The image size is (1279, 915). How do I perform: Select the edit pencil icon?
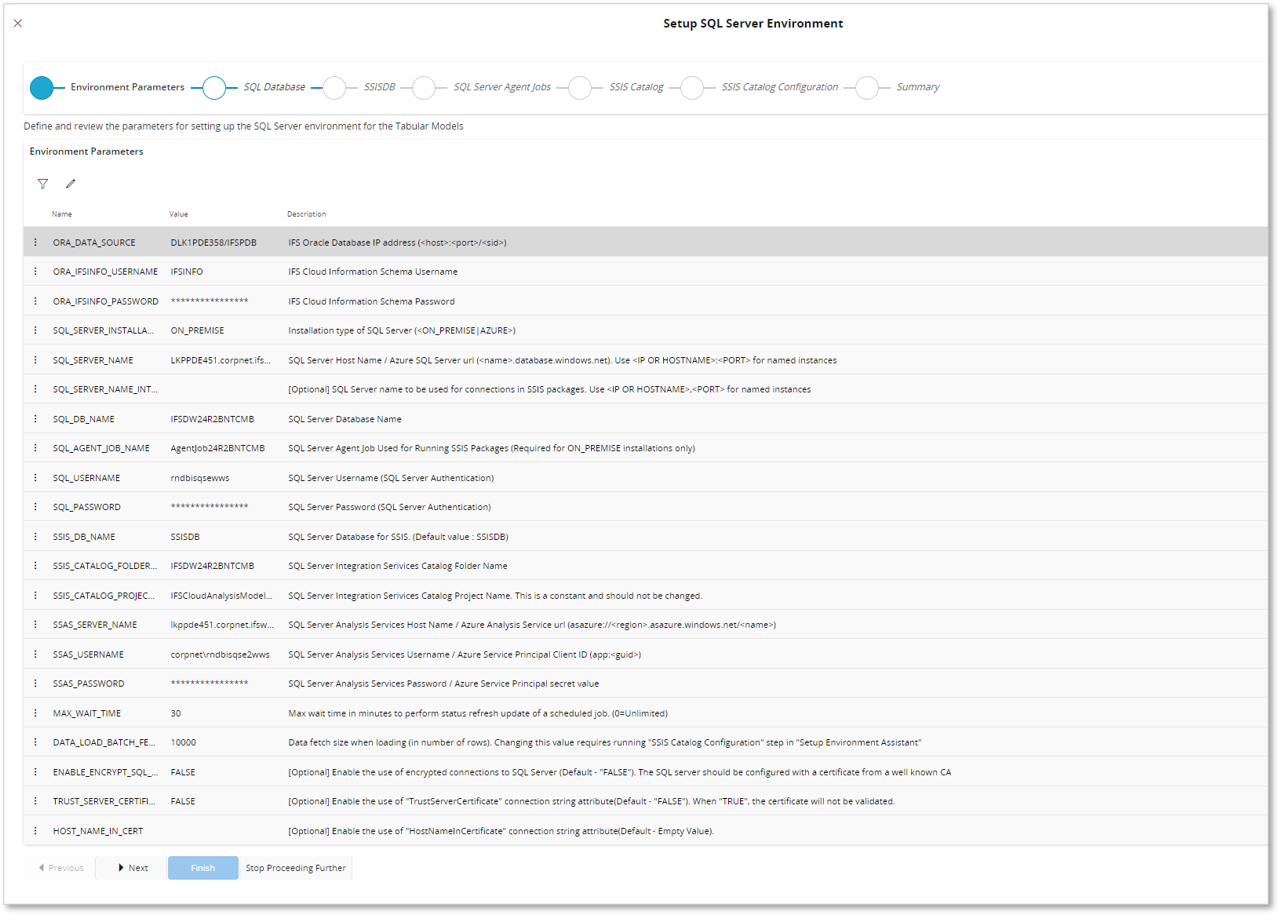[69, 183]
